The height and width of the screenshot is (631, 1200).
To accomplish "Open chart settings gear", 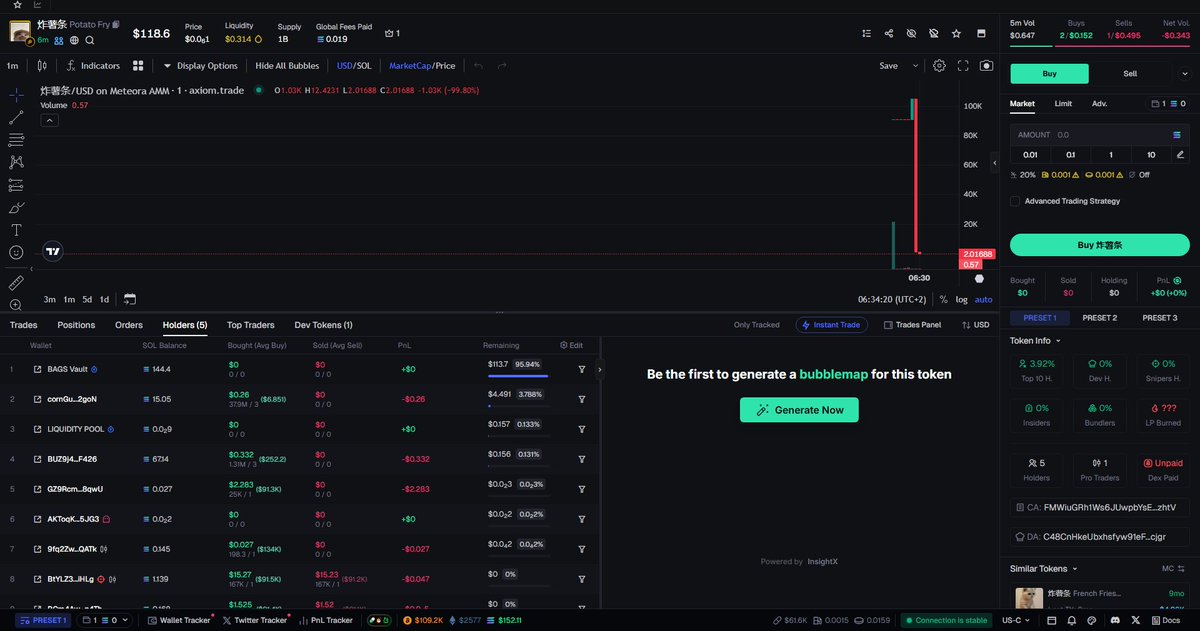I will click(939, 66).
